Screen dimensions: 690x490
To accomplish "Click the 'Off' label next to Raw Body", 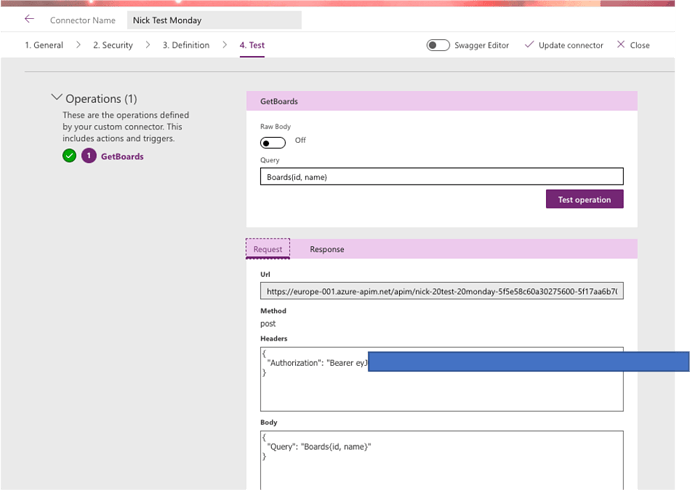I will (x=300, y=140).
